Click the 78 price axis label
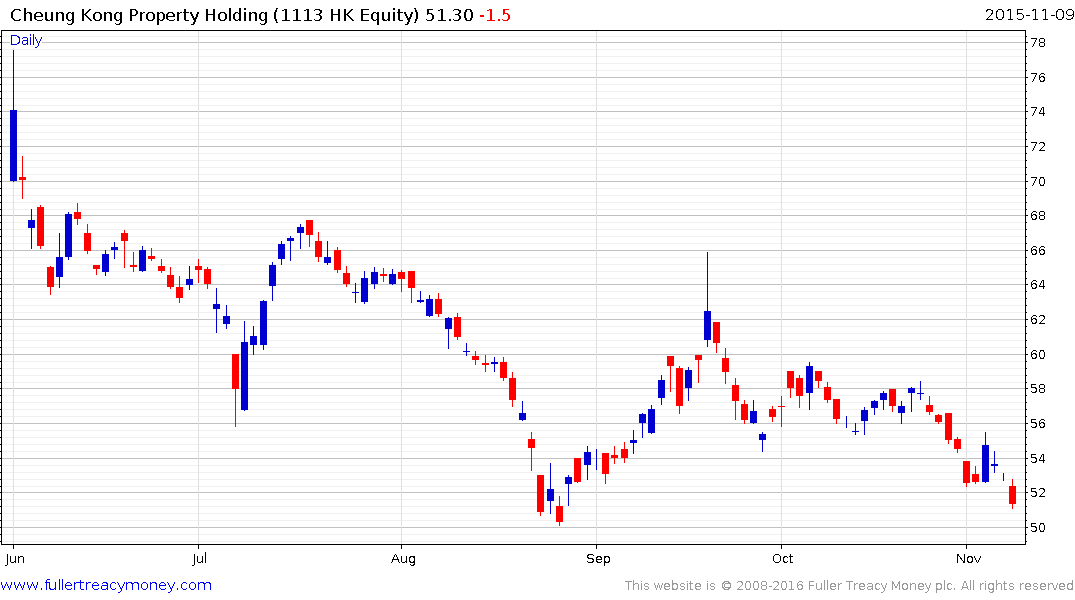1075x600 pixels. point(1037,43)
